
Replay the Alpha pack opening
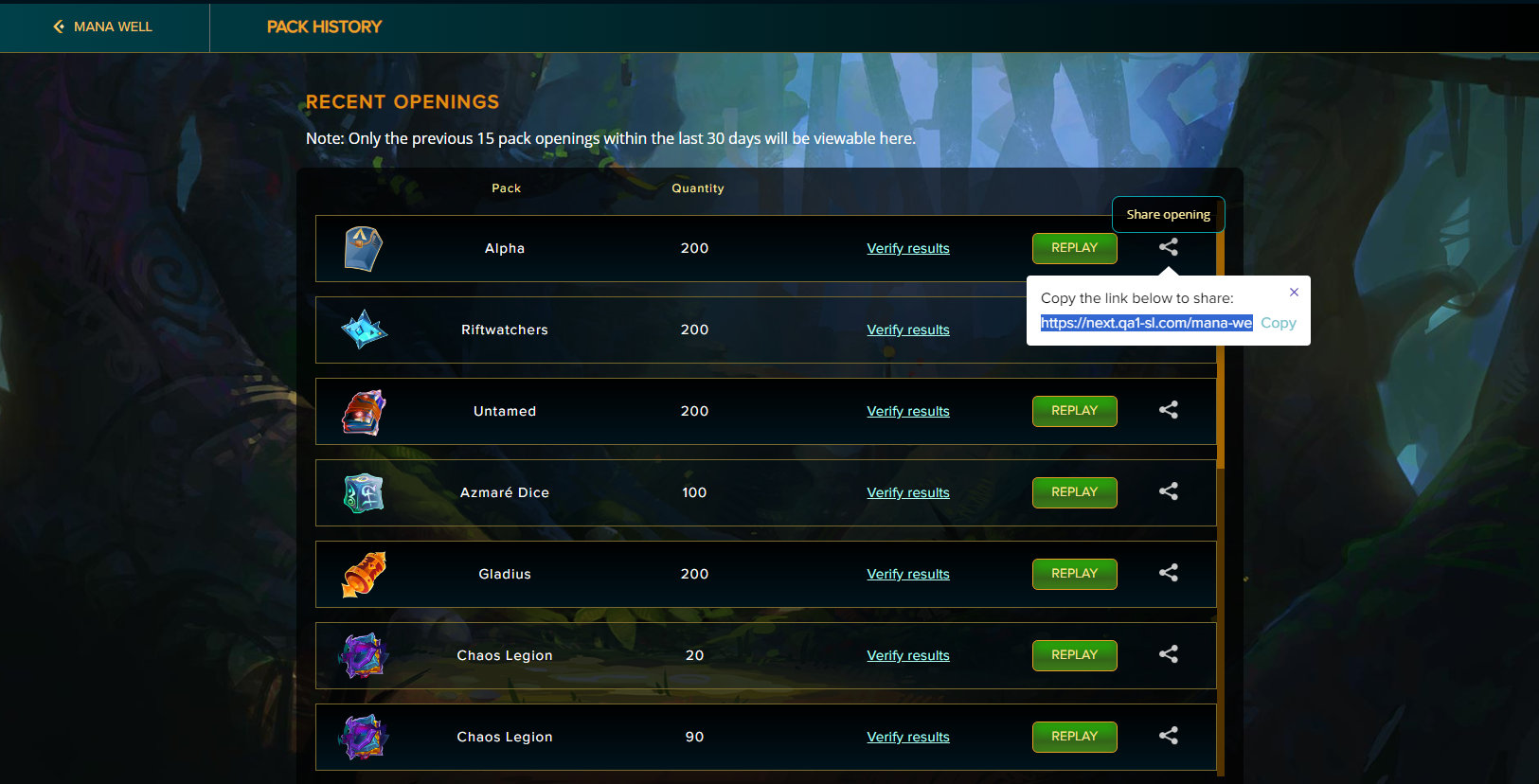[x=1074, y=248]
